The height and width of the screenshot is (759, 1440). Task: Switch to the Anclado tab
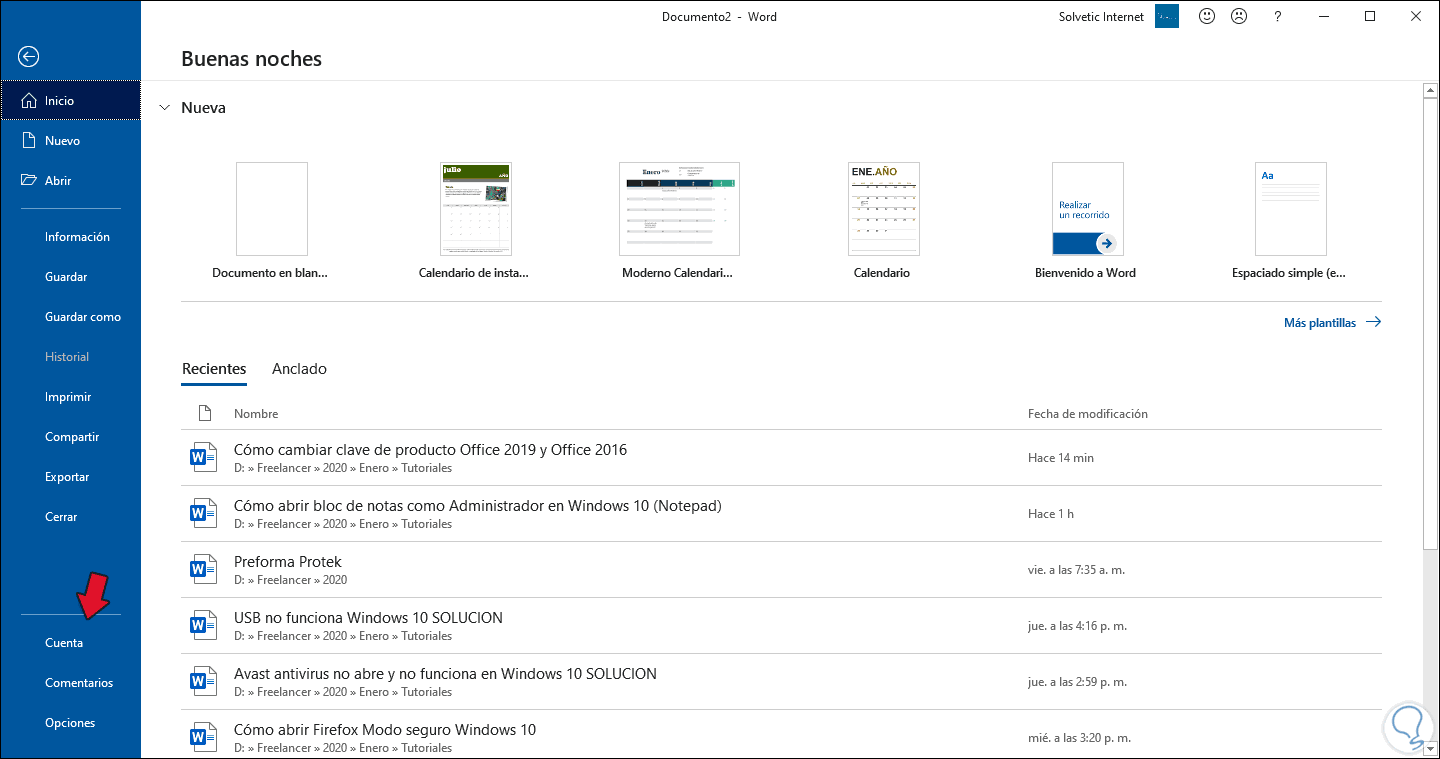coord(299,369)
